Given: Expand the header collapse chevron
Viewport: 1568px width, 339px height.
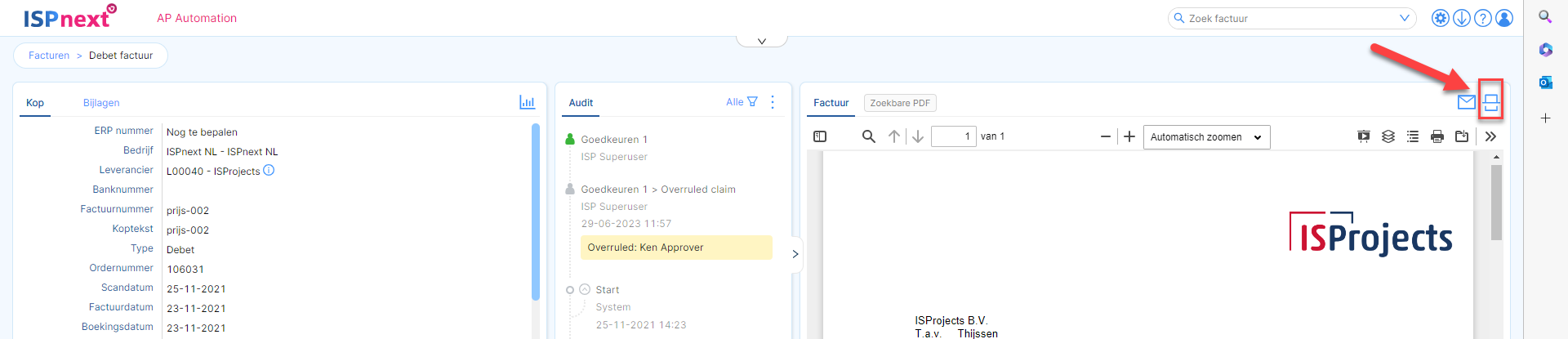Looking at the screenshot, I should coord(762,41).
